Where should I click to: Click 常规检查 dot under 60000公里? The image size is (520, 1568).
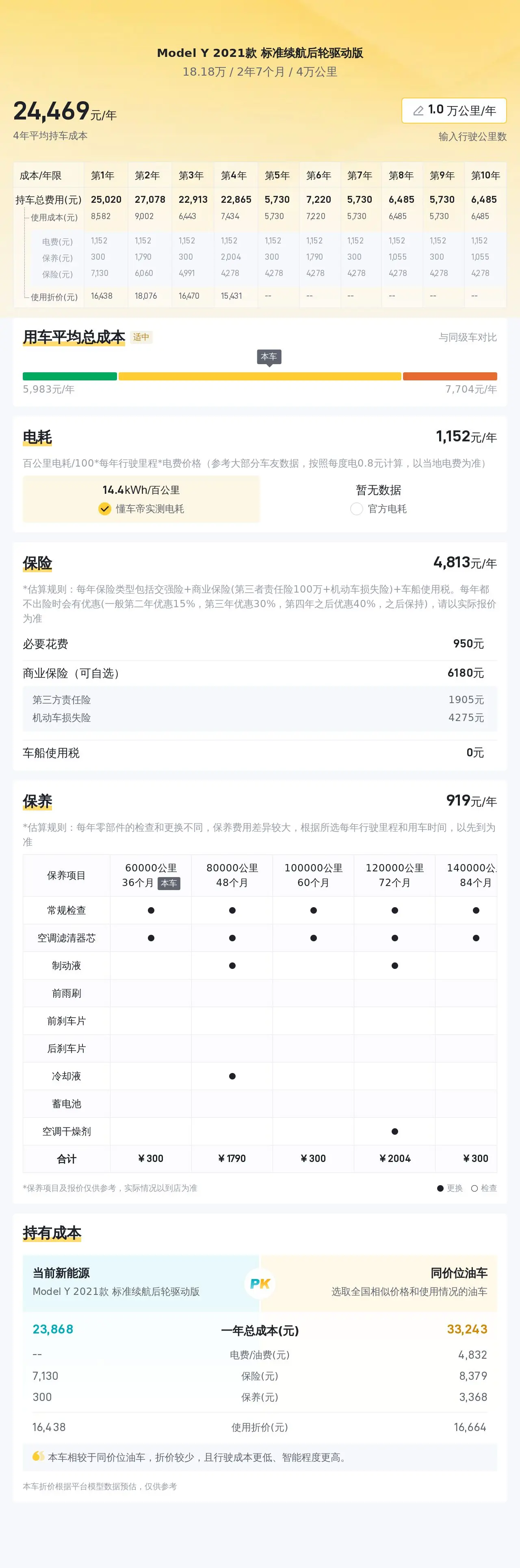click(151, 911)
